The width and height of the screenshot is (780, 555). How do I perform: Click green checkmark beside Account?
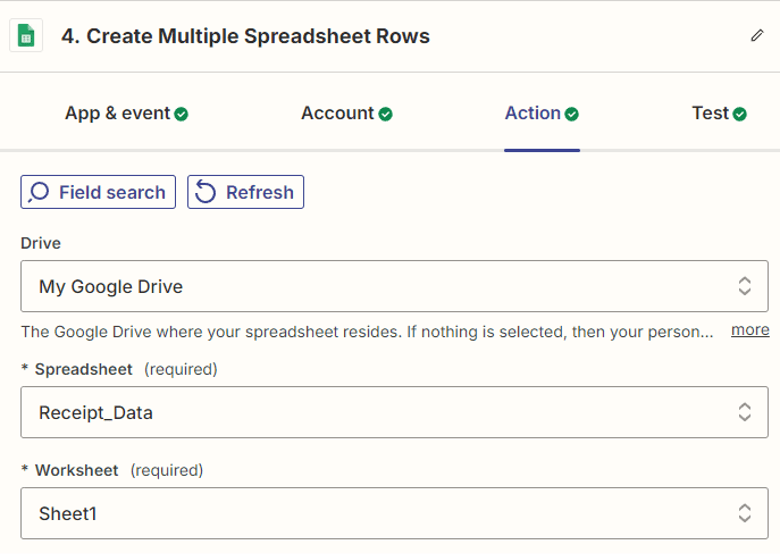coord(386,114)
